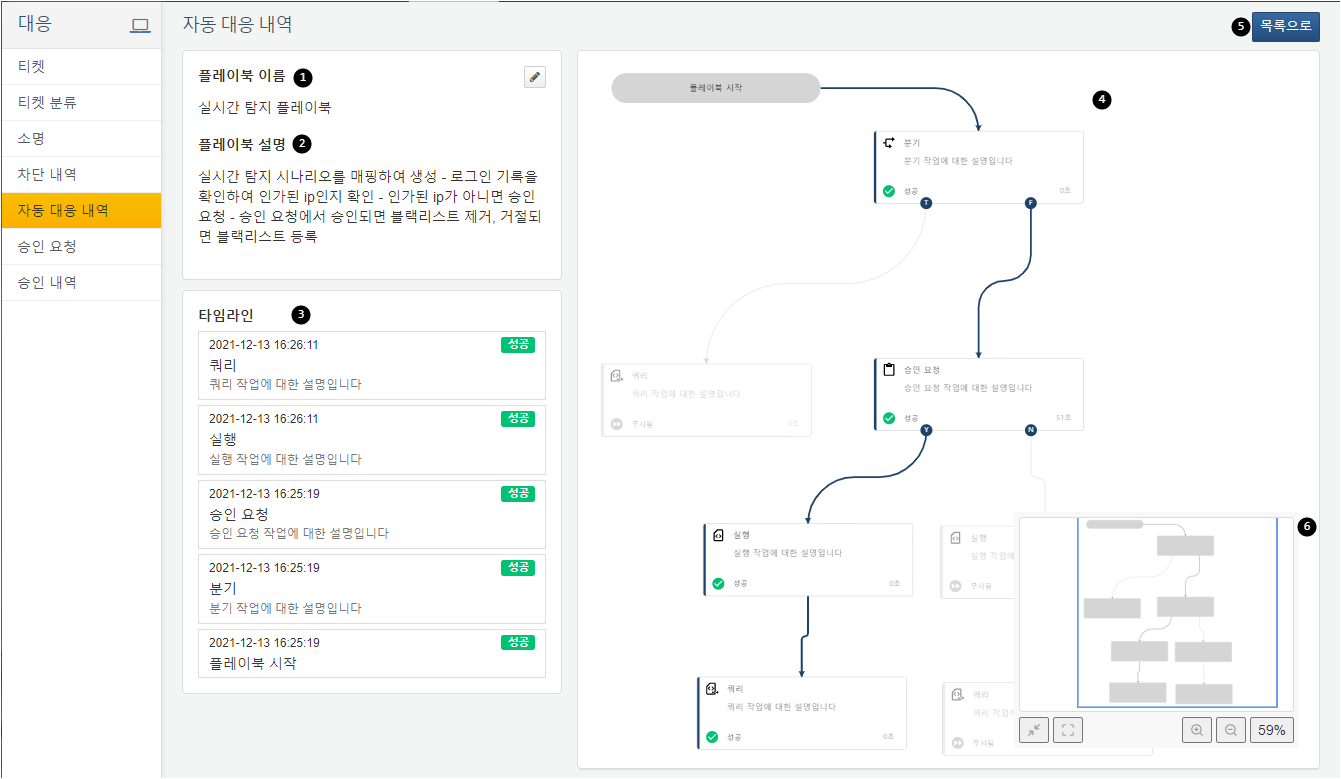The width and height of the screenshot is (1341, 779).
Task: Click the green success check in 분기 node
Action: point(889,190)
